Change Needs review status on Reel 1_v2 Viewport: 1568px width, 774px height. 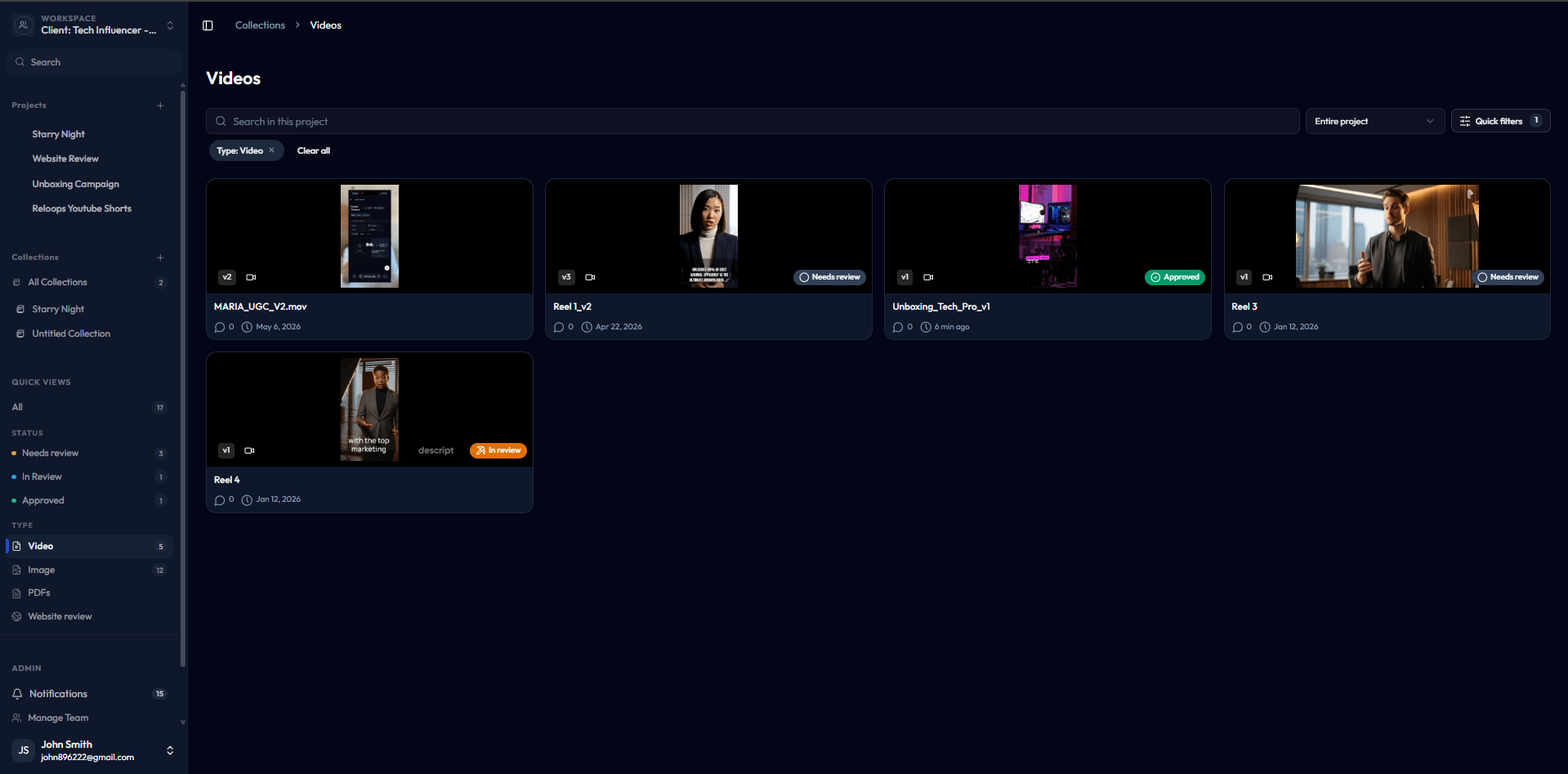tap(829, 277)
